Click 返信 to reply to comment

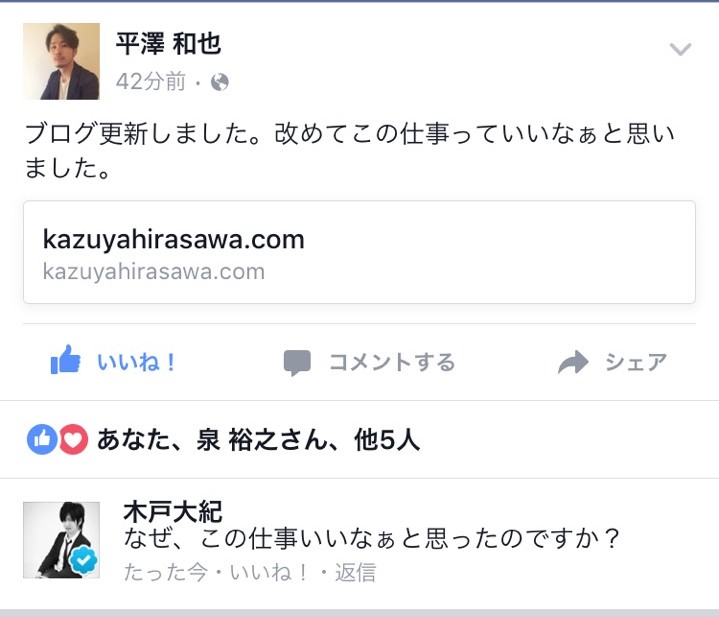click(x=355, y=573)
